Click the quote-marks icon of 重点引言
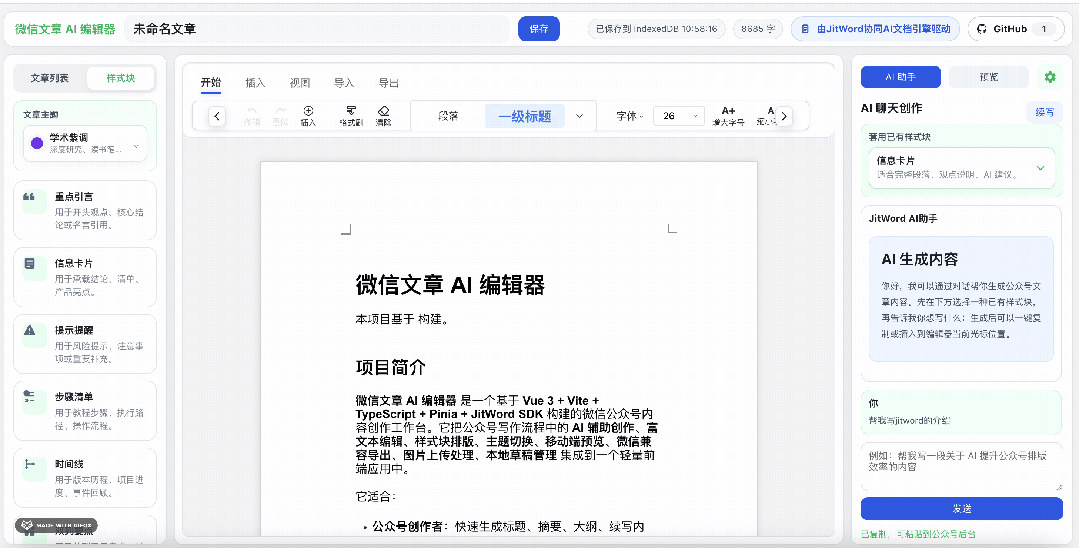The image size is (1080, 549). tap(30, 197)
